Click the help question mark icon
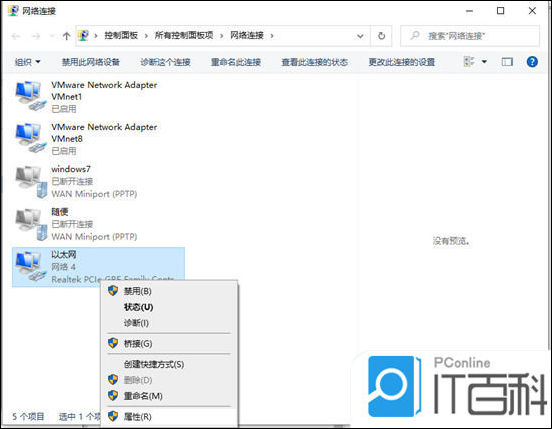The height and width of the screenshot is (429, 552). [x=532, y=62]
